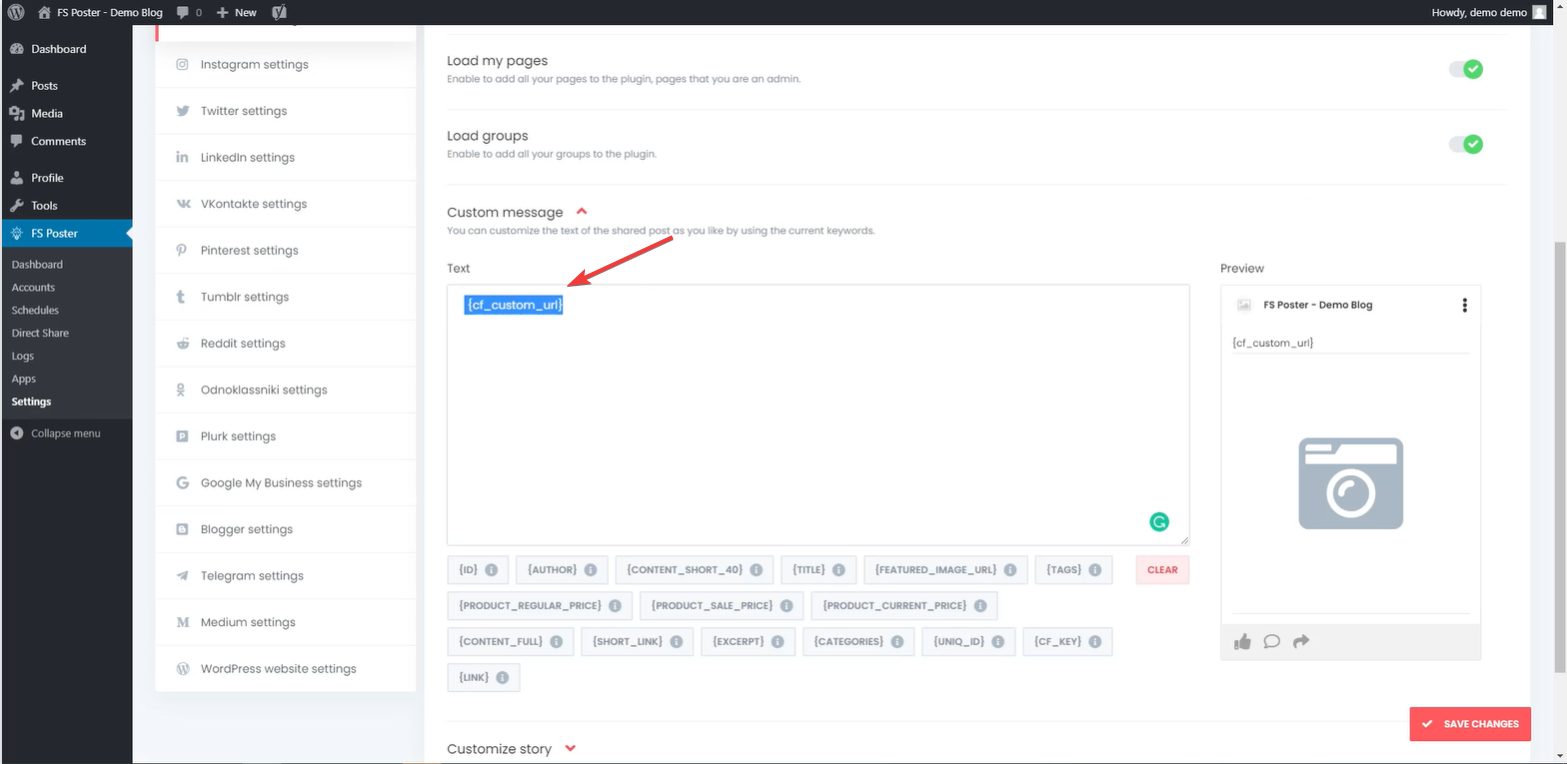Toggle the Load my pages switch

coord(1466,69)
